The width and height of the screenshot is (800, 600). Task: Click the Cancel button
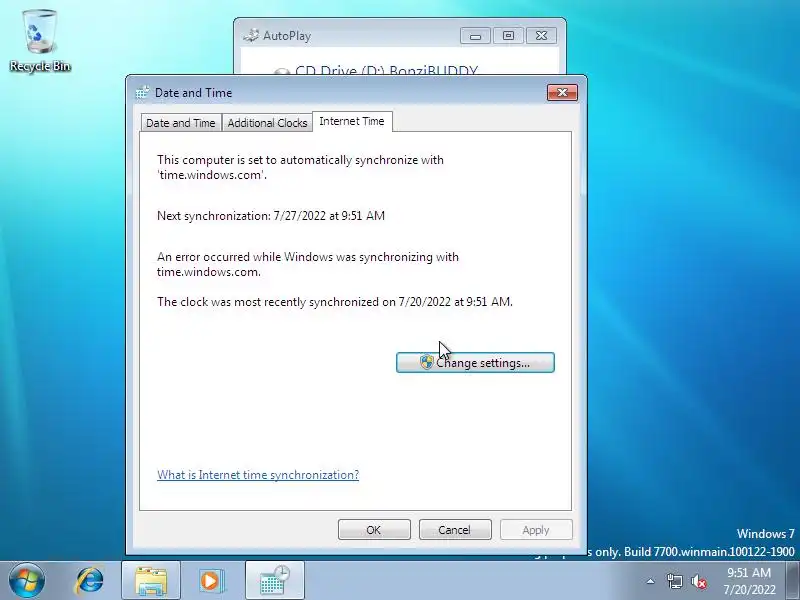click(x=455, y=530)
